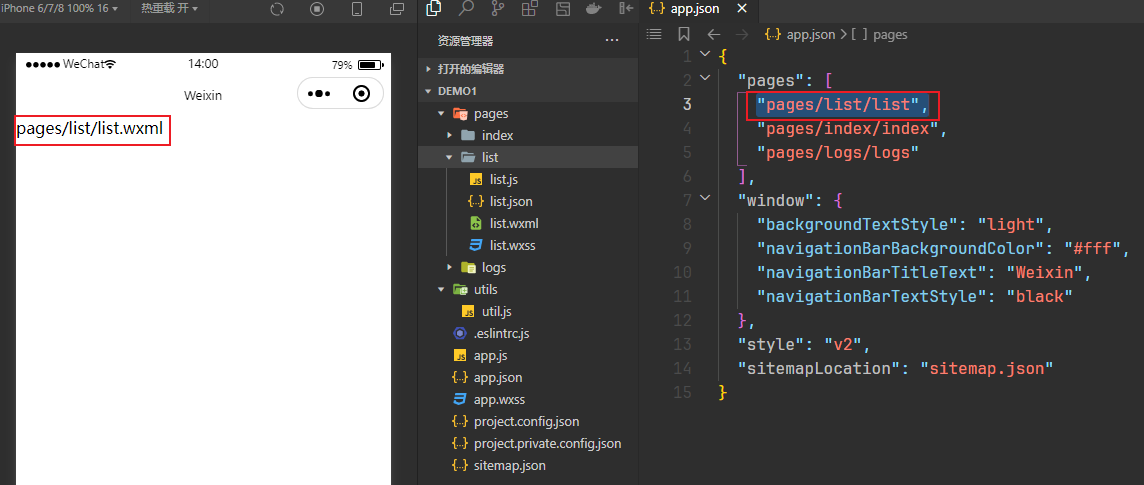Click the Docker whale icon
The height and width of the screenshot is (485, 1144).
tap(595, 9)
